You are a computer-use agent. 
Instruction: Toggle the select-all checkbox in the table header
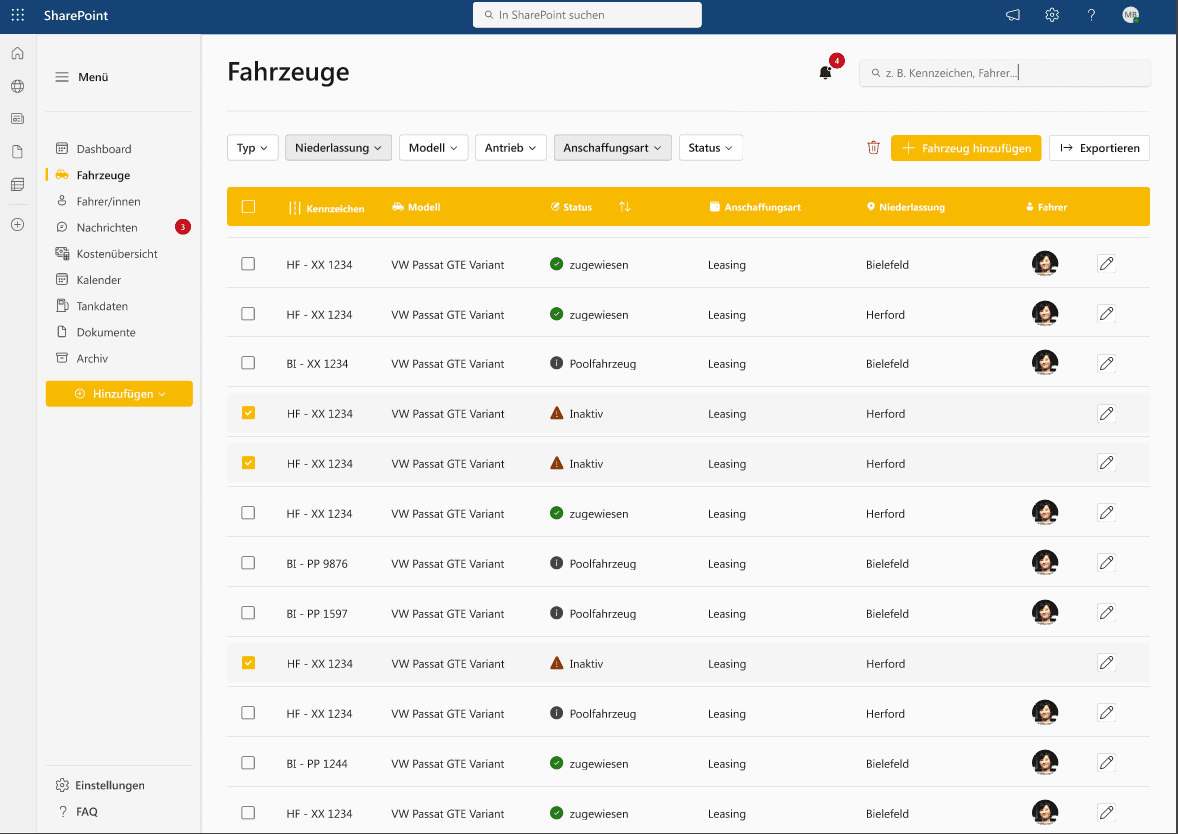248,207
